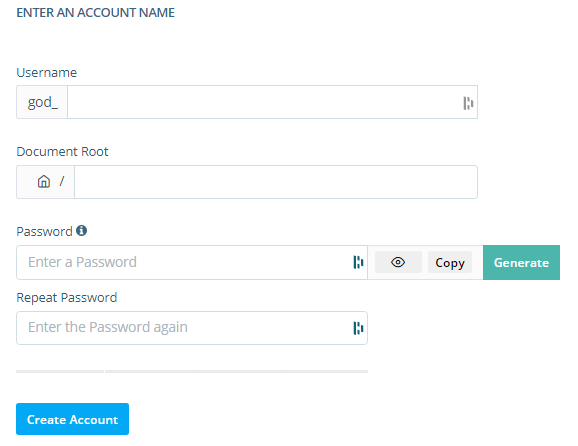Click the Copy password button
The width and height of the screenshot is (578, 446).
click(450, 262)
